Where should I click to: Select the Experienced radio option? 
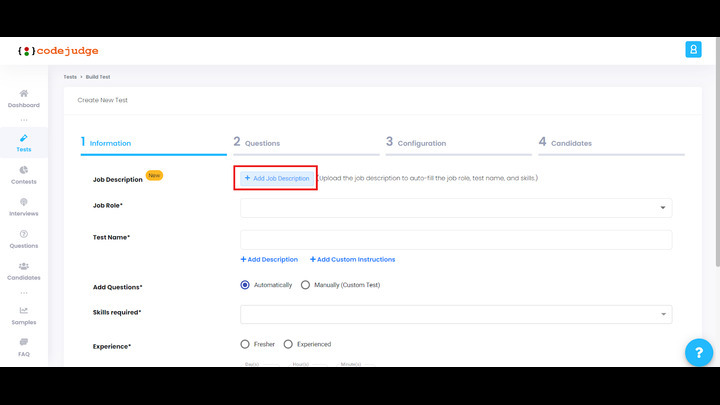(x=289, y=344)
